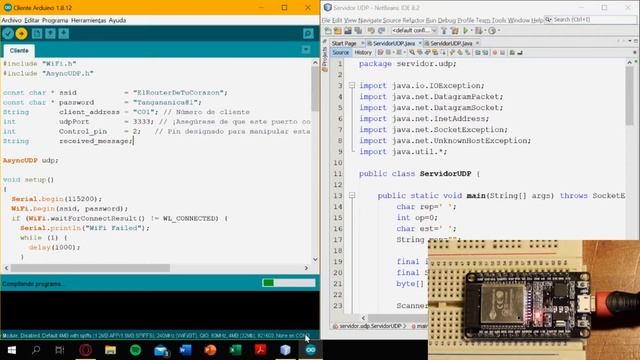Click NetBeans New File toolbar icon
The width and height of the screenshot is (640, 360).
[327, 31]
